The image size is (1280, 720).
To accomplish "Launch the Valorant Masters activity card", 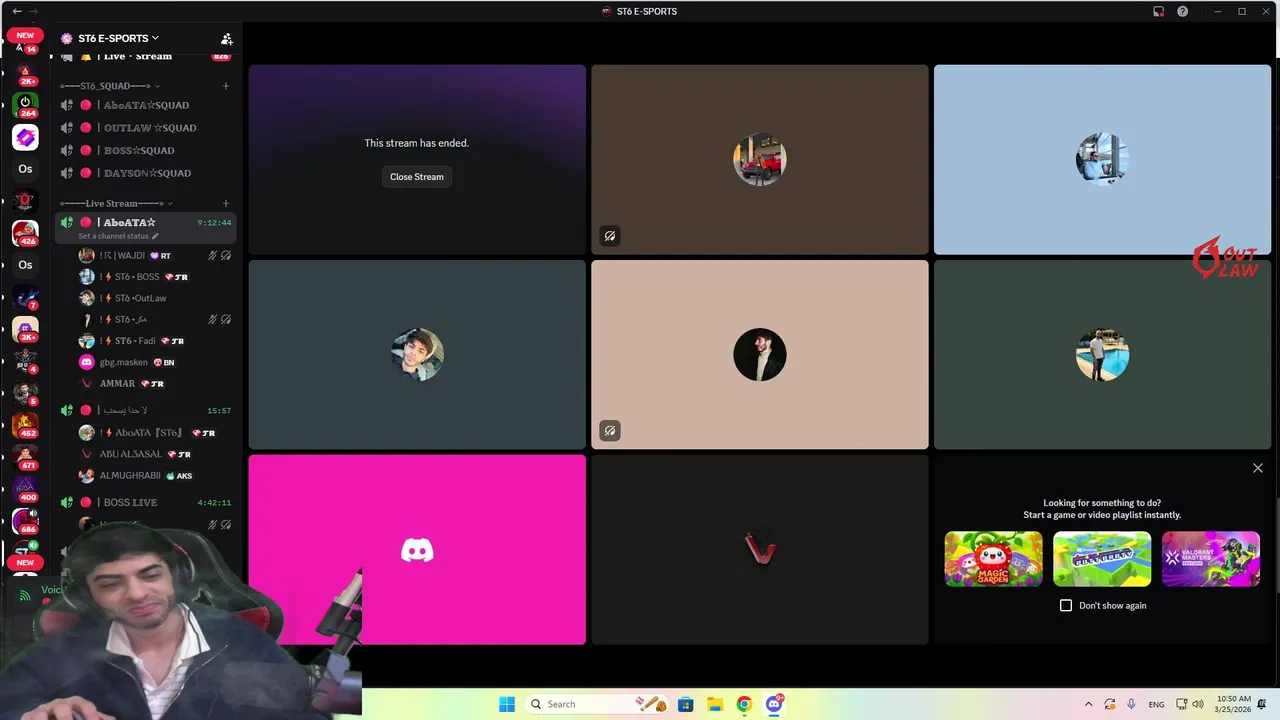I will pos(1211,559).
